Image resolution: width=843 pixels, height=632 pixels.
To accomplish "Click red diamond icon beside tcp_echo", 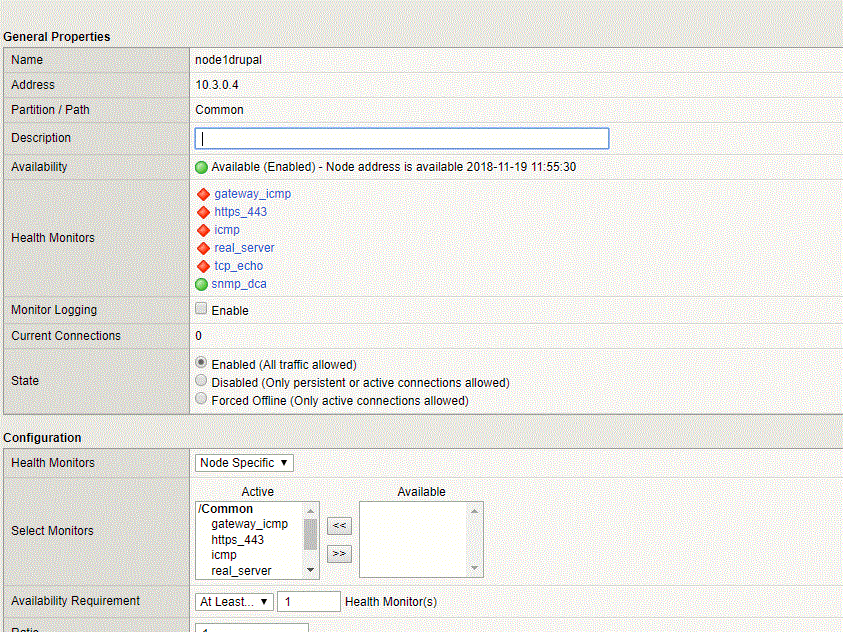I will pos(203,266).
